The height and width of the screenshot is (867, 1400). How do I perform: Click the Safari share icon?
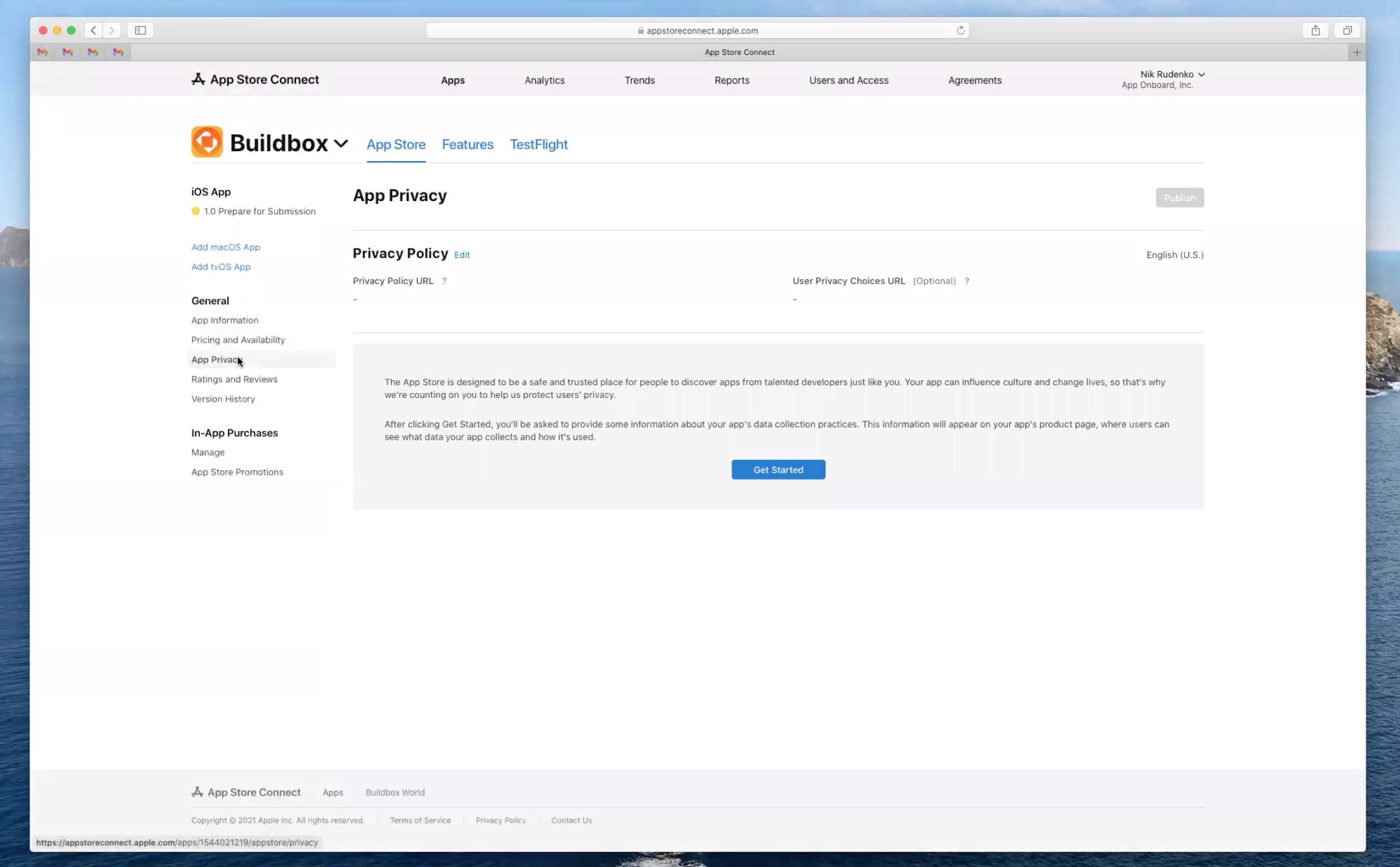coord(1315,30)
